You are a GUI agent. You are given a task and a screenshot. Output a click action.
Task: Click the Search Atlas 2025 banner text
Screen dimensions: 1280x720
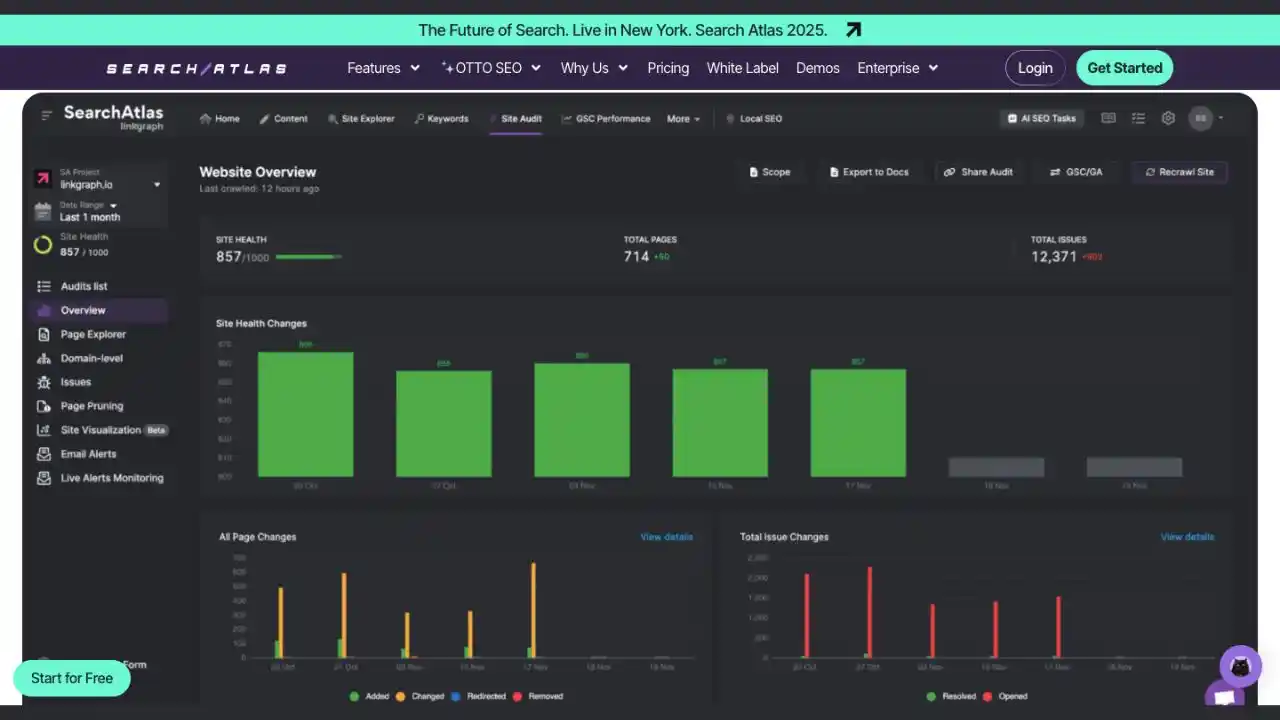623,30
